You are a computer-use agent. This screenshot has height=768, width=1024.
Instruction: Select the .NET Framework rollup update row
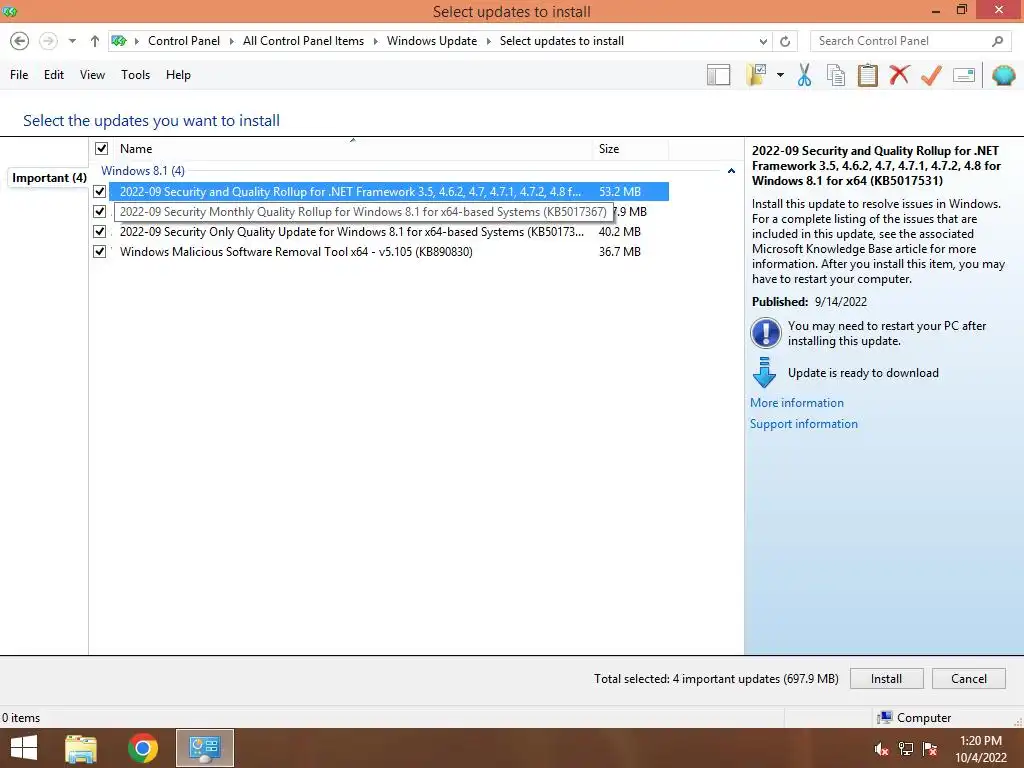389,191
